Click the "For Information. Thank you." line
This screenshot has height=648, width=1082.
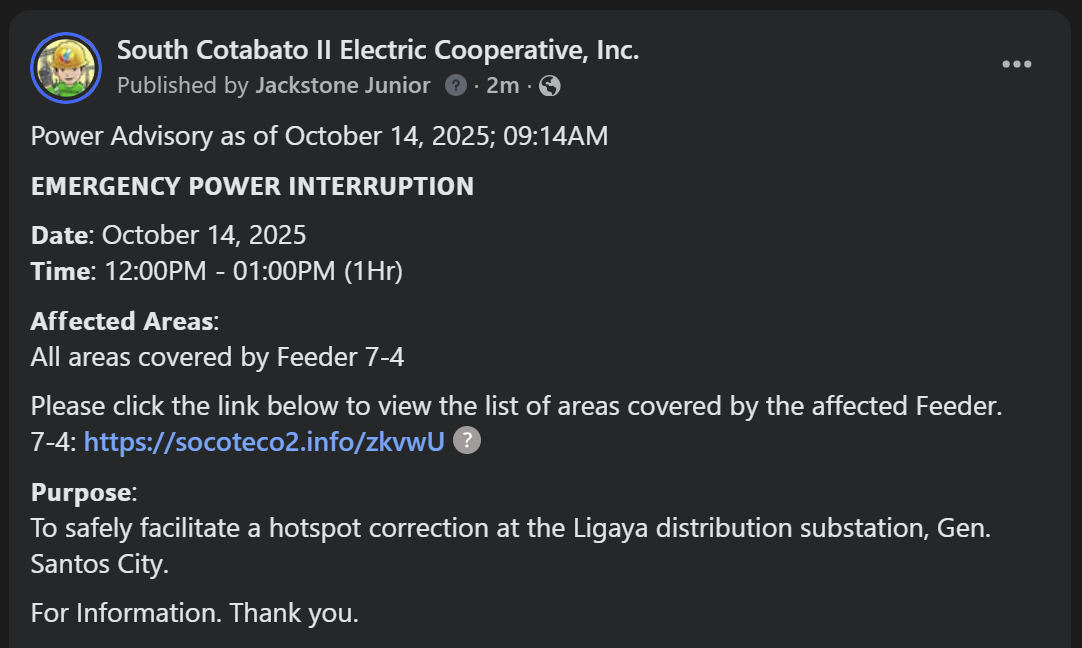point(194,613)
